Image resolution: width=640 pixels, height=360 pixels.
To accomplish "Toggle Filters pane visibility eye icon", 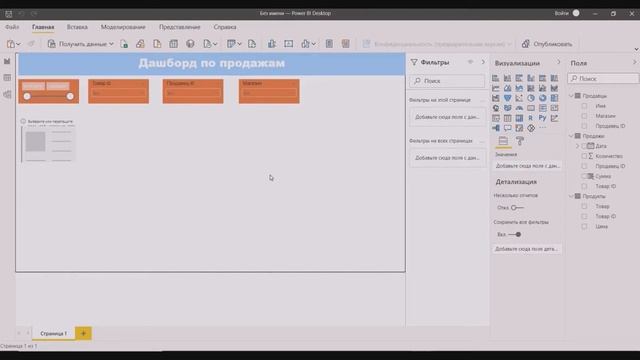I will [471, 62].
